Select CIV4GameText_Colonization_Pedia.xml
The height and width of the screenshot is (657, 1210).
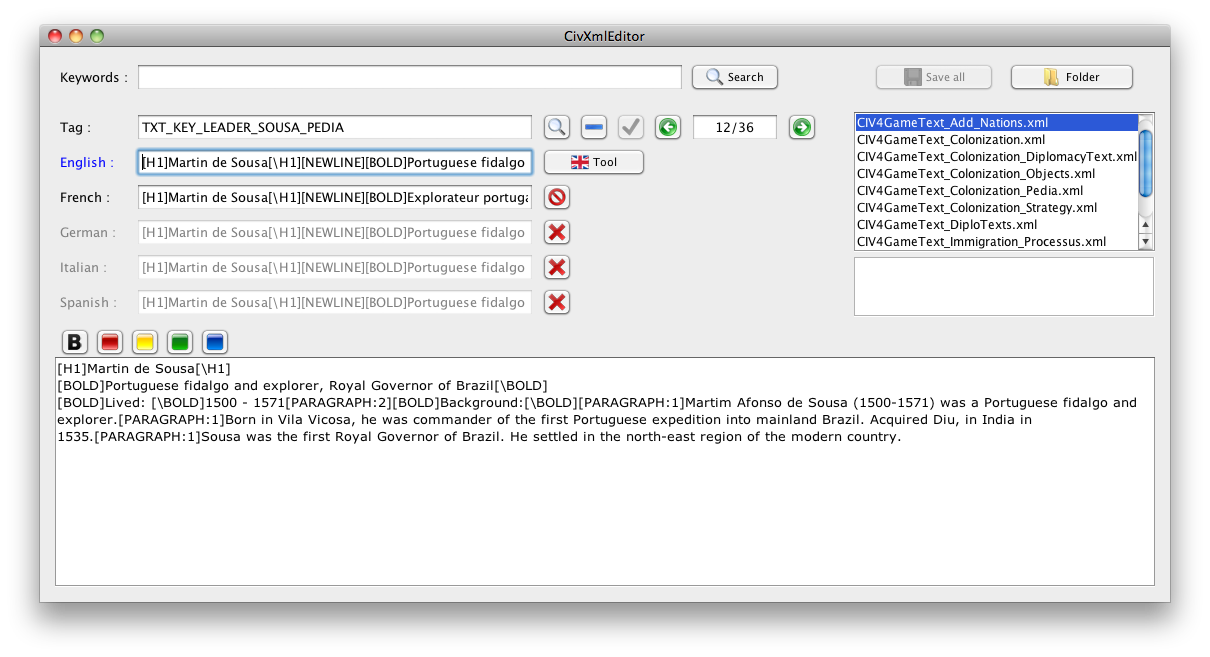coord(996,190)
